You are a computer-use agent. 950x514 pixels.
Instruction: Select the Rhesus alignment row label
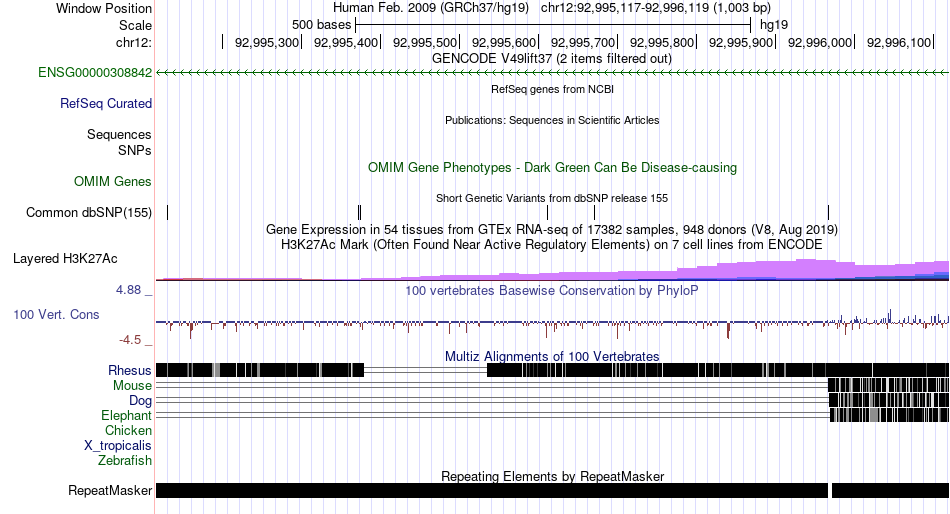130,370
